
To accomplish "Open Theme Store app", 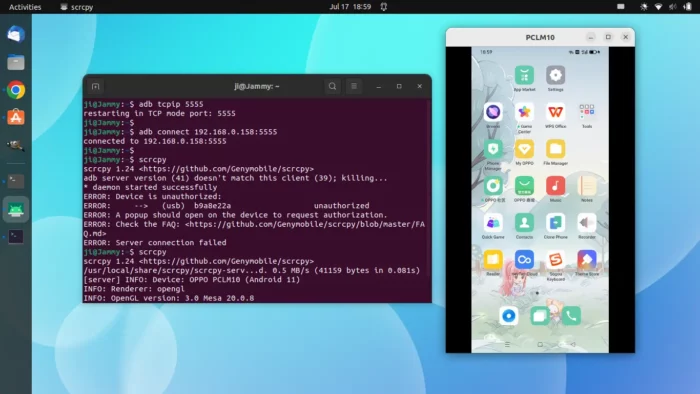I will [x=587, y=260].
